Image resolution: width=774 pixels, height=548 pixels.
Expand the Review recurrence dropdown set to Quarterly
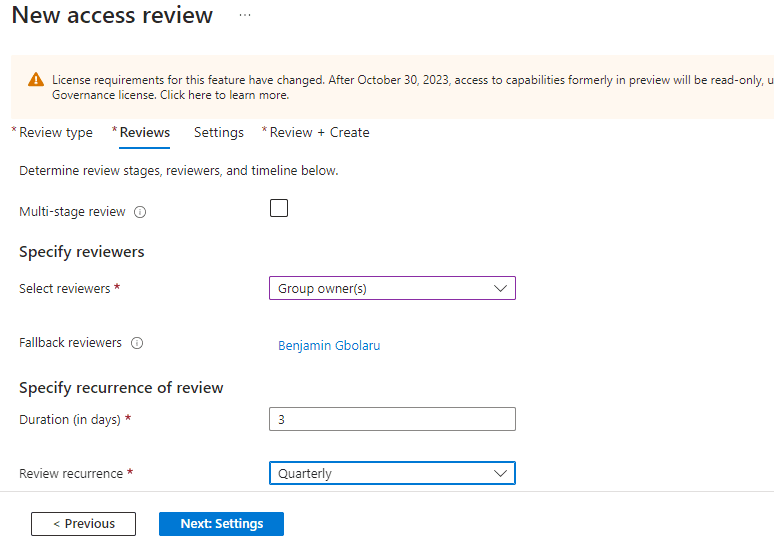[x=392, y=473]
